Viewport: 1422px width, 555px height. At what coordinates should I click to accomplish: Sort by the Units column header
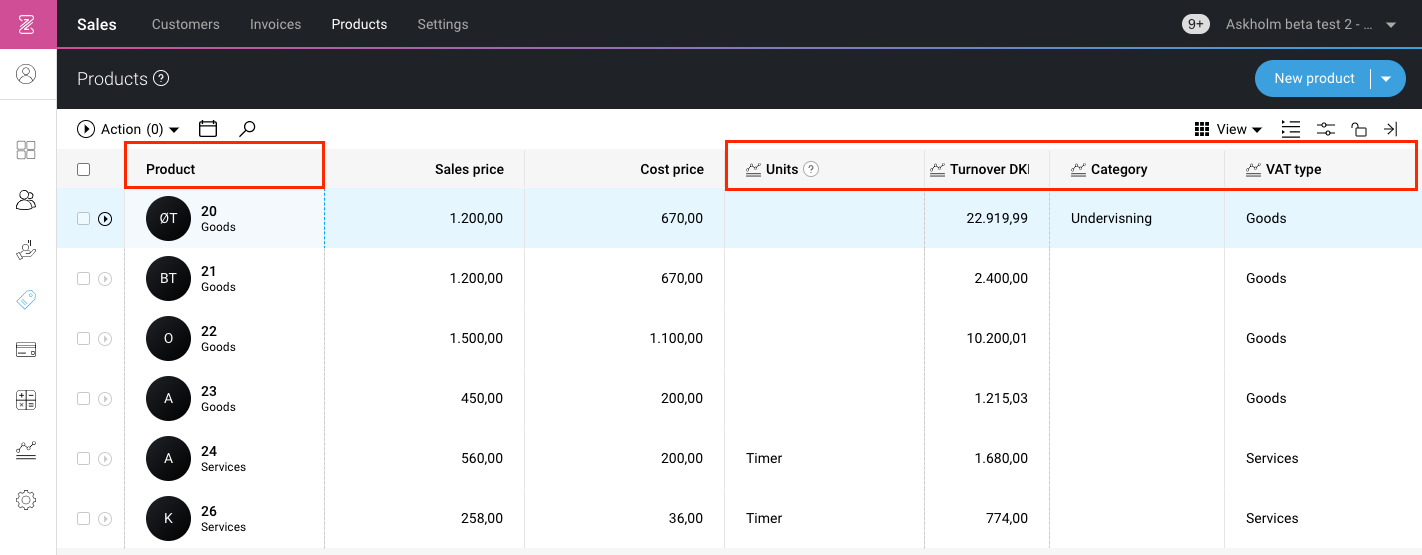click(782, 169)
